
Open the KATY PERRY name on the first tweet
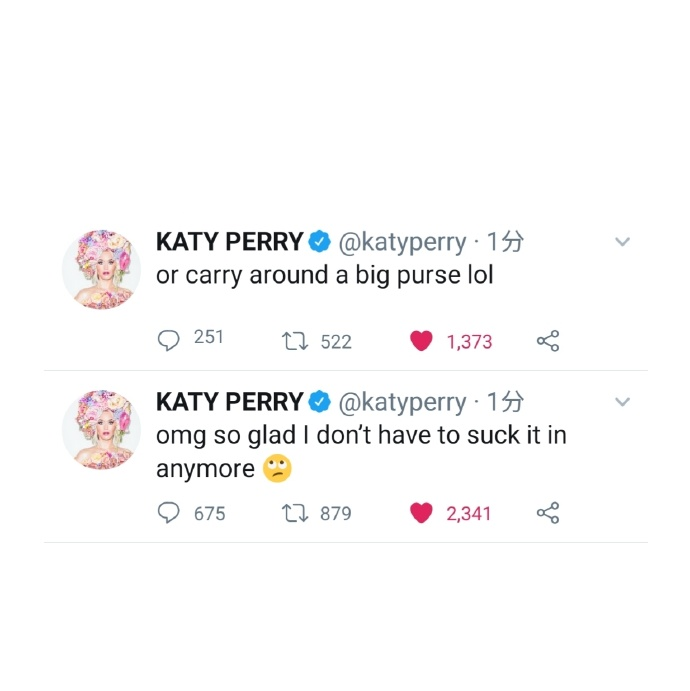point(229,242)
